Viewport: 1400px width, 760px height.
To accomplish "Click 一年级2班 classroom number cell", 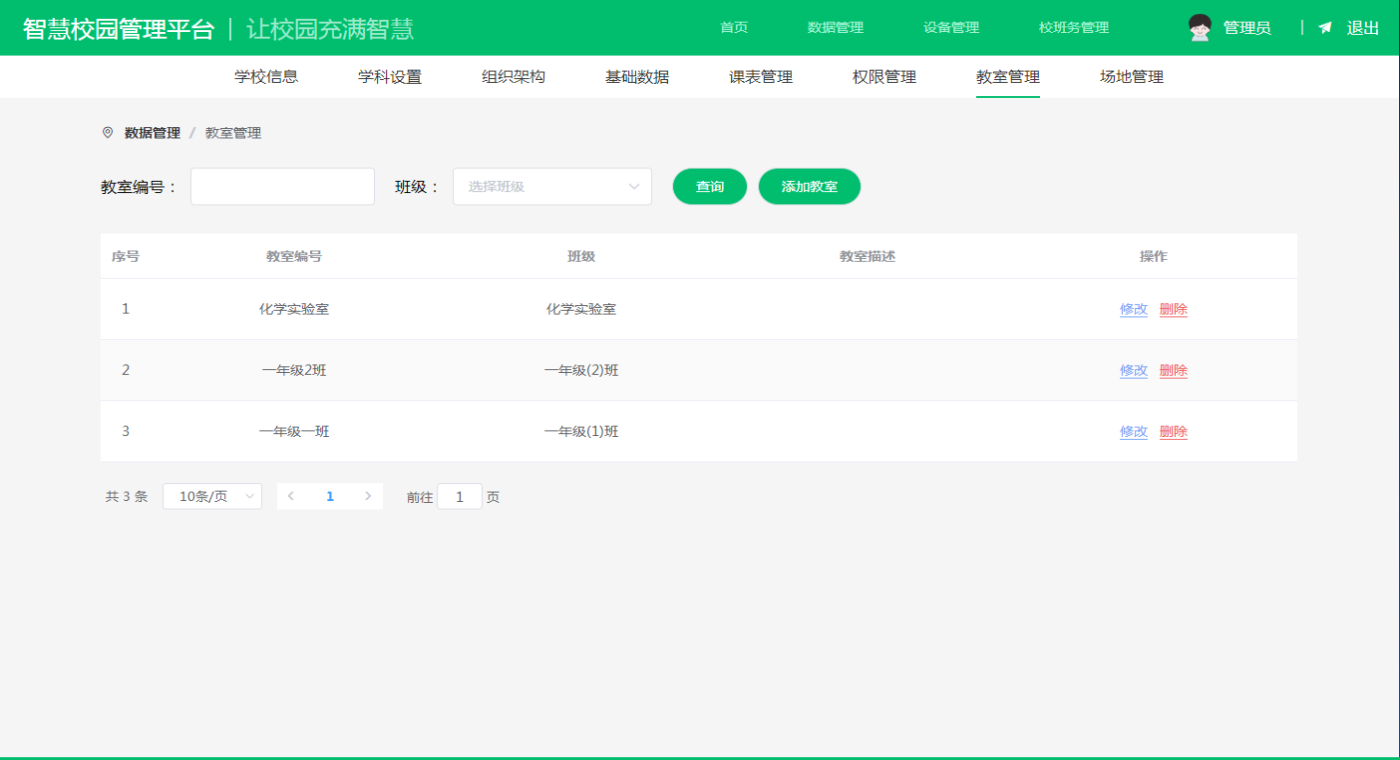I will point(294,370).
